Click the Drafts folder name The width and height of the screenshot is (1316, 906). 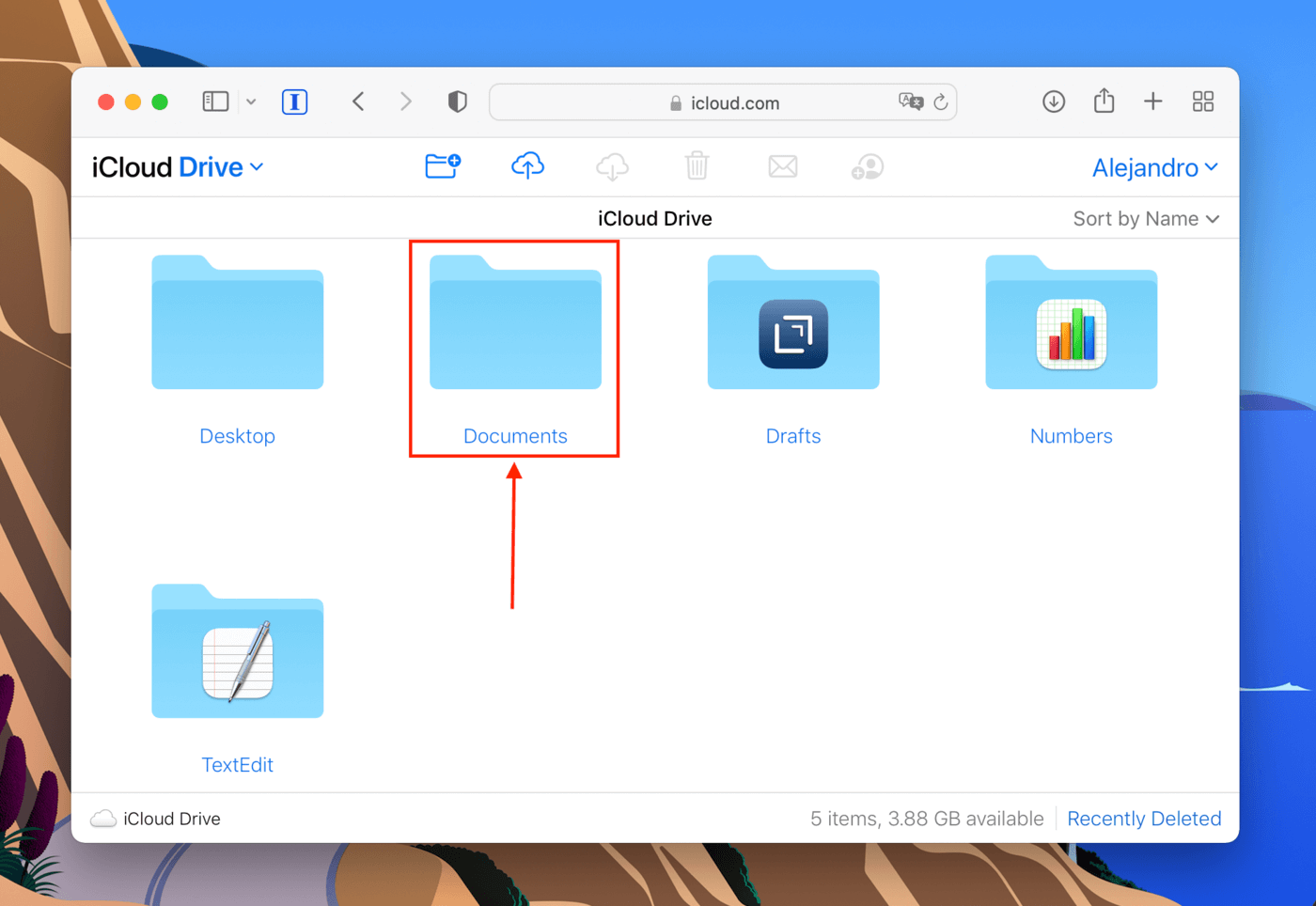(x=793, y=436)
